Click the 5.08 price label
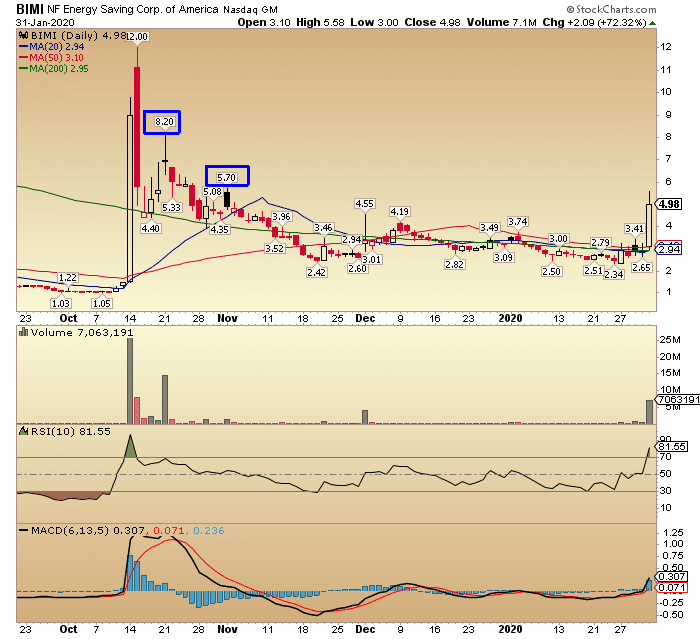The width and height of the screenshot is (700, 639). pos(212,192)
